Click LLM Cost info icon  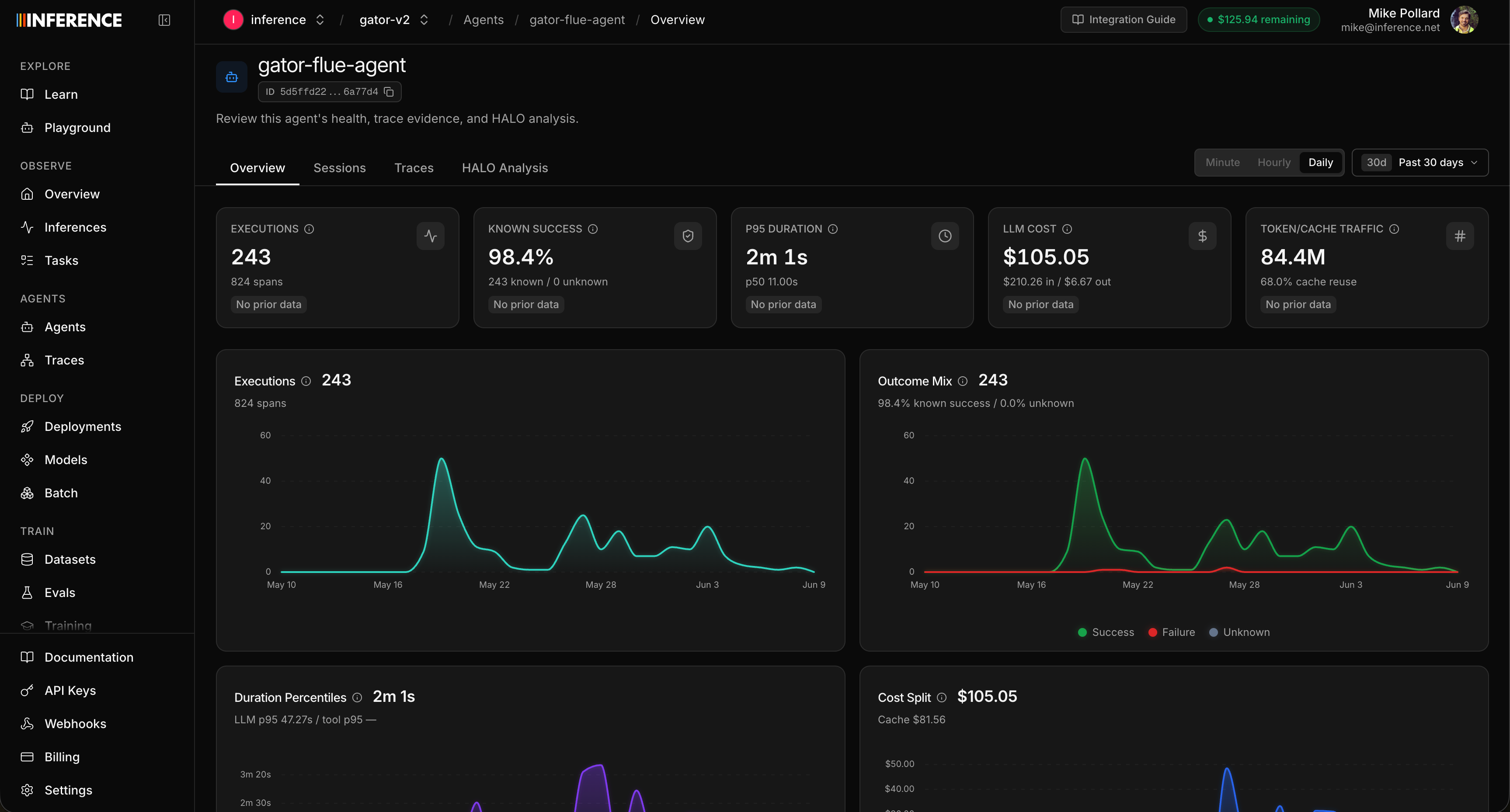click(1067, 229)
